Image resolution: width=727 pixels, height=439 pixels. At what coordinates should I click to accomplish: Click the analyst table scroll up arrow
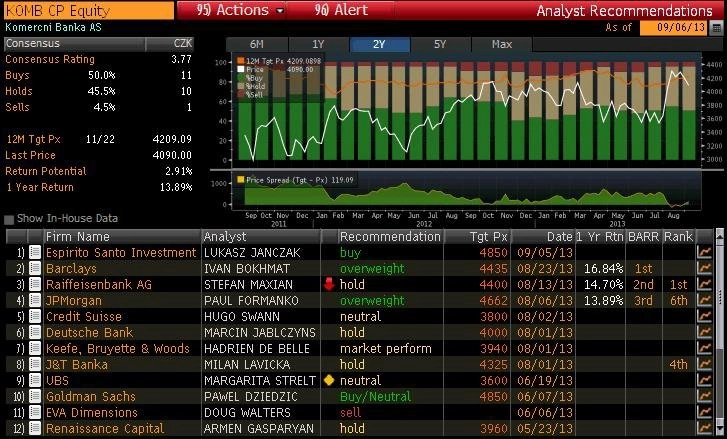719,235
